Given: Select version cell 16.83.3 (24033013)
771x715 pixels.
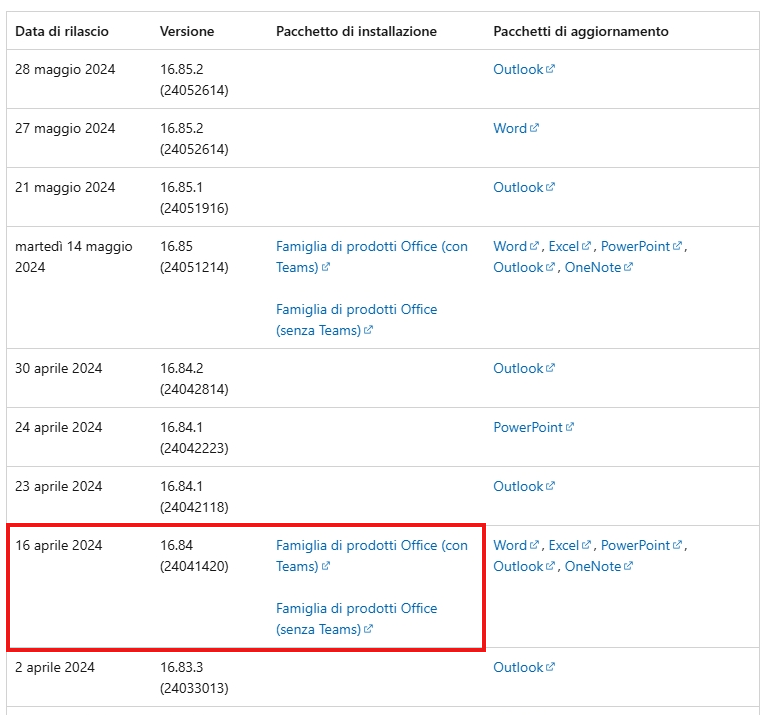Looking at the screenshot, I should (x=194, y=678).
